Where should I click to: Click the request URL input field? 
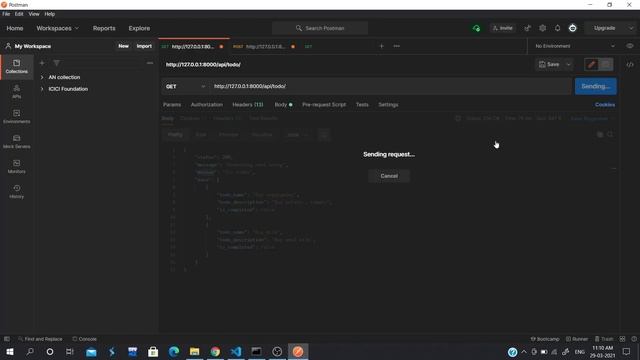[391, 87]
